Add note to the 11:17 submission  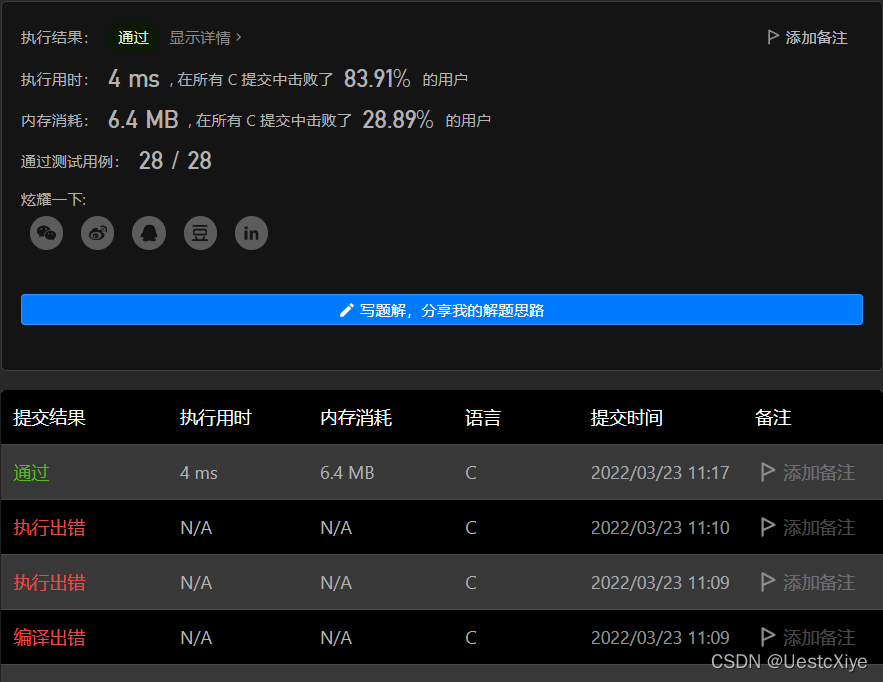(x=808, y=473)
